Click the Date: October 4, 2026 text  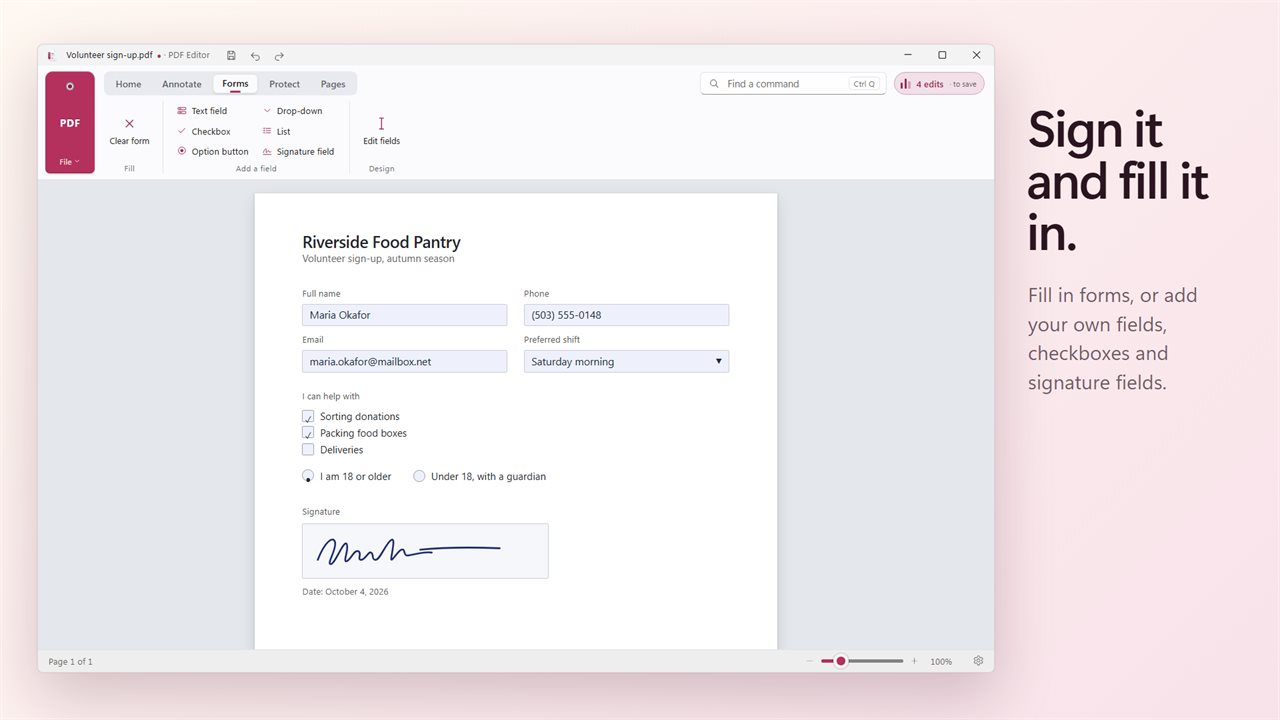click(x=345, y=592)
